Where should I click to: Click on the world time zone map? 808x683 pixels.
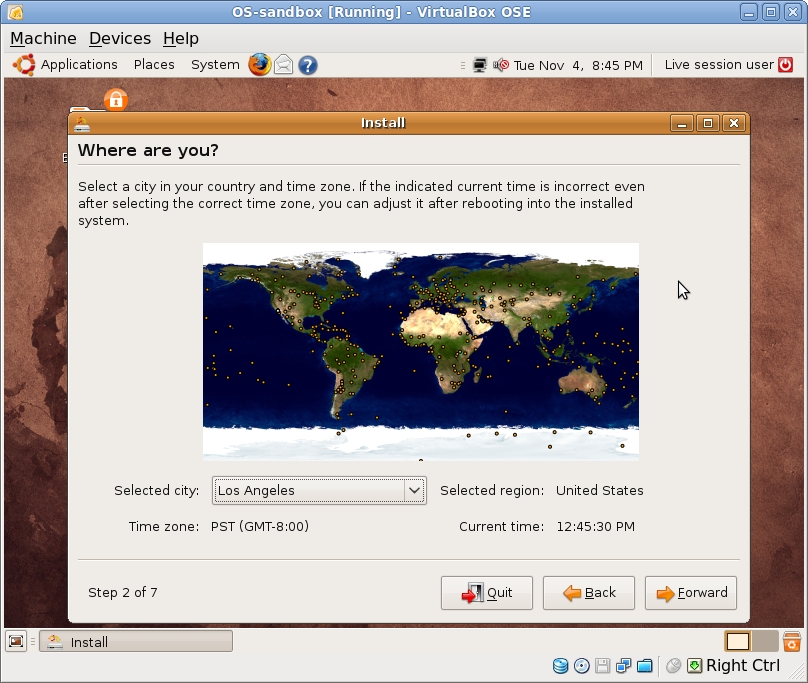click(420, 352)
